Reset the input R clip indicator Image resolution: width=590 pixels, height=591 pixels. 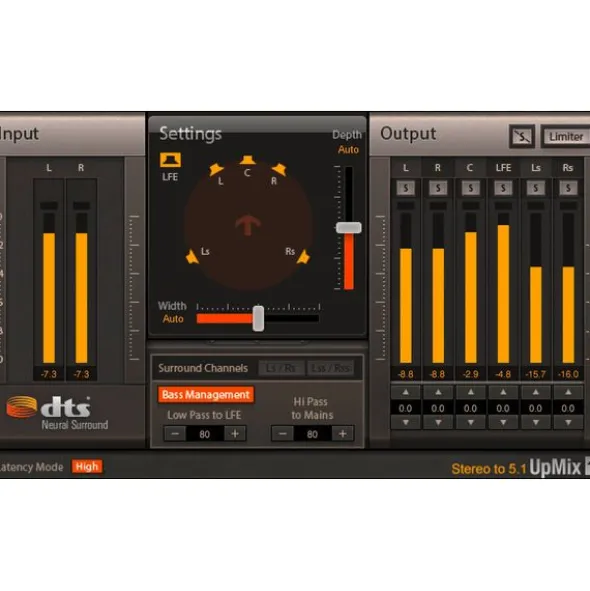coord(81,205)
